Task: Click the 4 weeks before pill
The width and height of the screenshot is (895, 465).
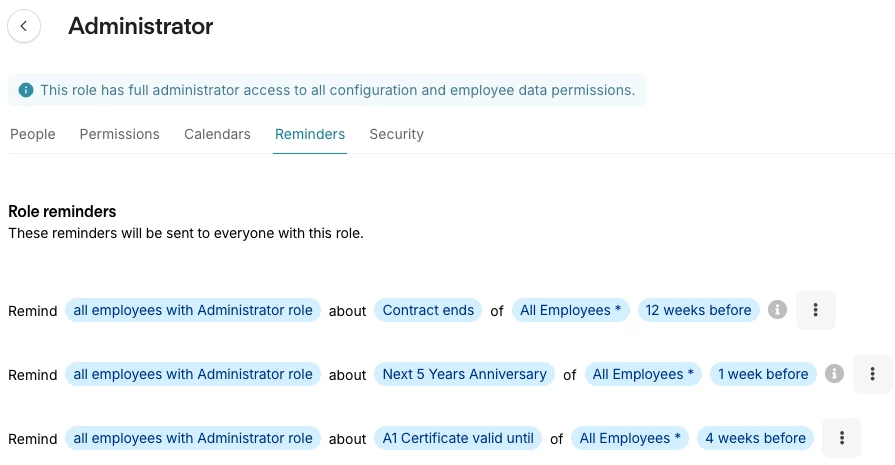Action: (x=755, y=438)
